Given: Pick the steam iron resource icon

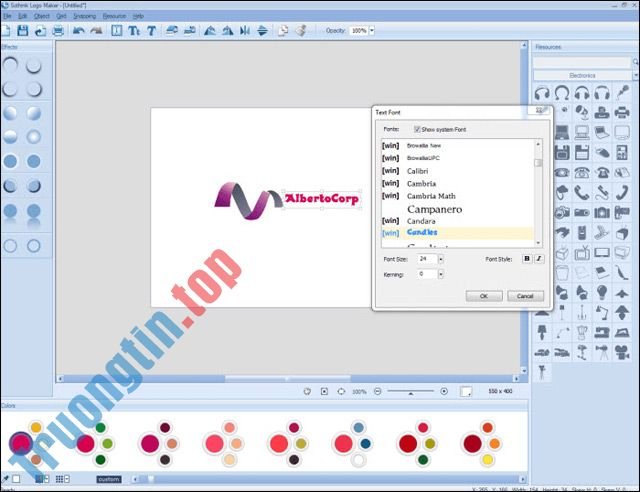Looking at the screenshot, I should point(622,332).
